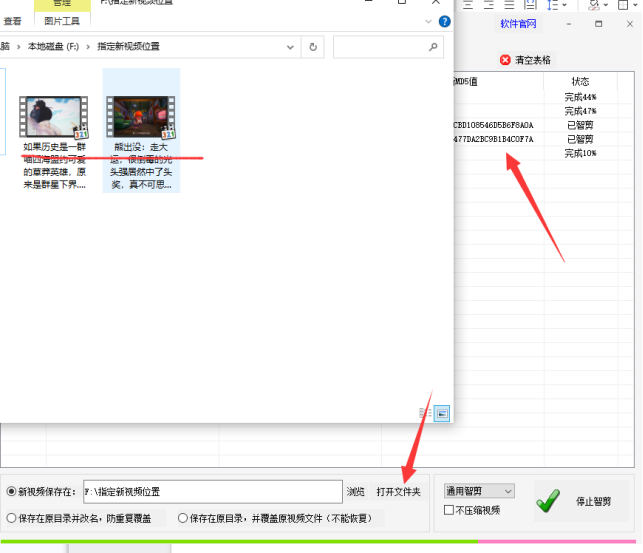643x553 pixels.
Task: Click the distributed alignment icon in toolbar
Action: pyautogui.click(x=530, y=5)
